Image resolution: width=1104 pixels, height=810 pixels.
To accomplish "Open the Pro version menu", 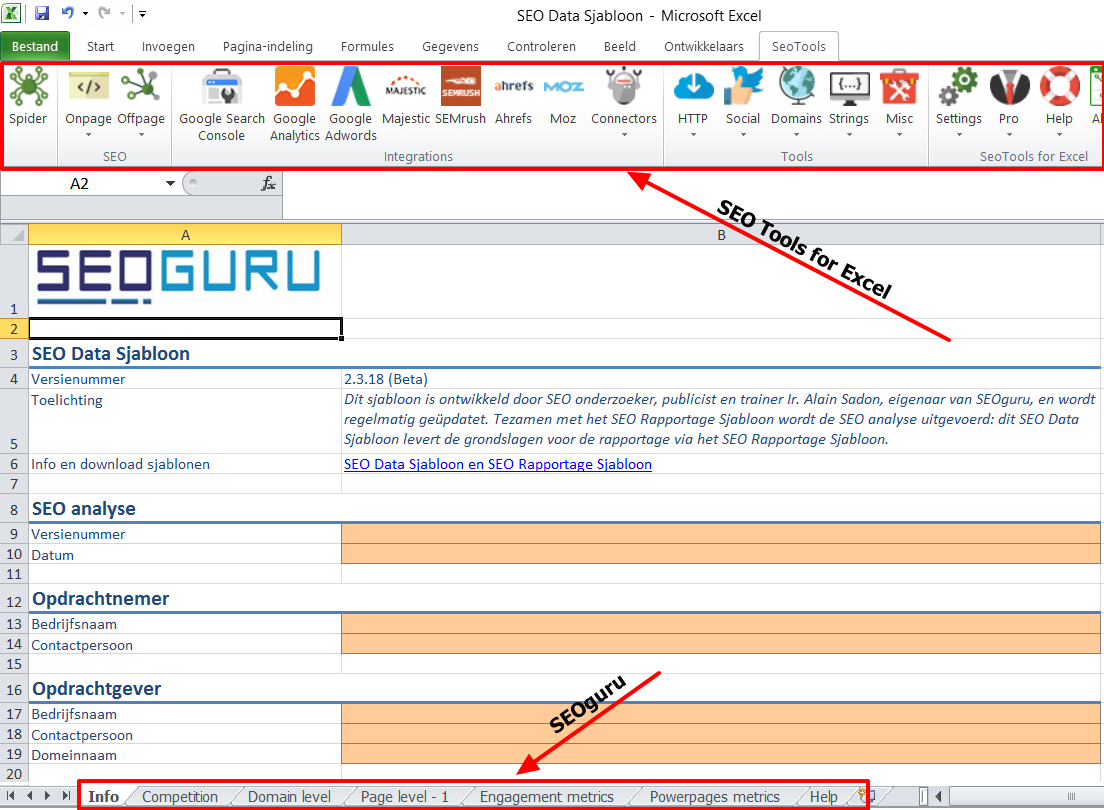I will click(x=1009, y=101).
